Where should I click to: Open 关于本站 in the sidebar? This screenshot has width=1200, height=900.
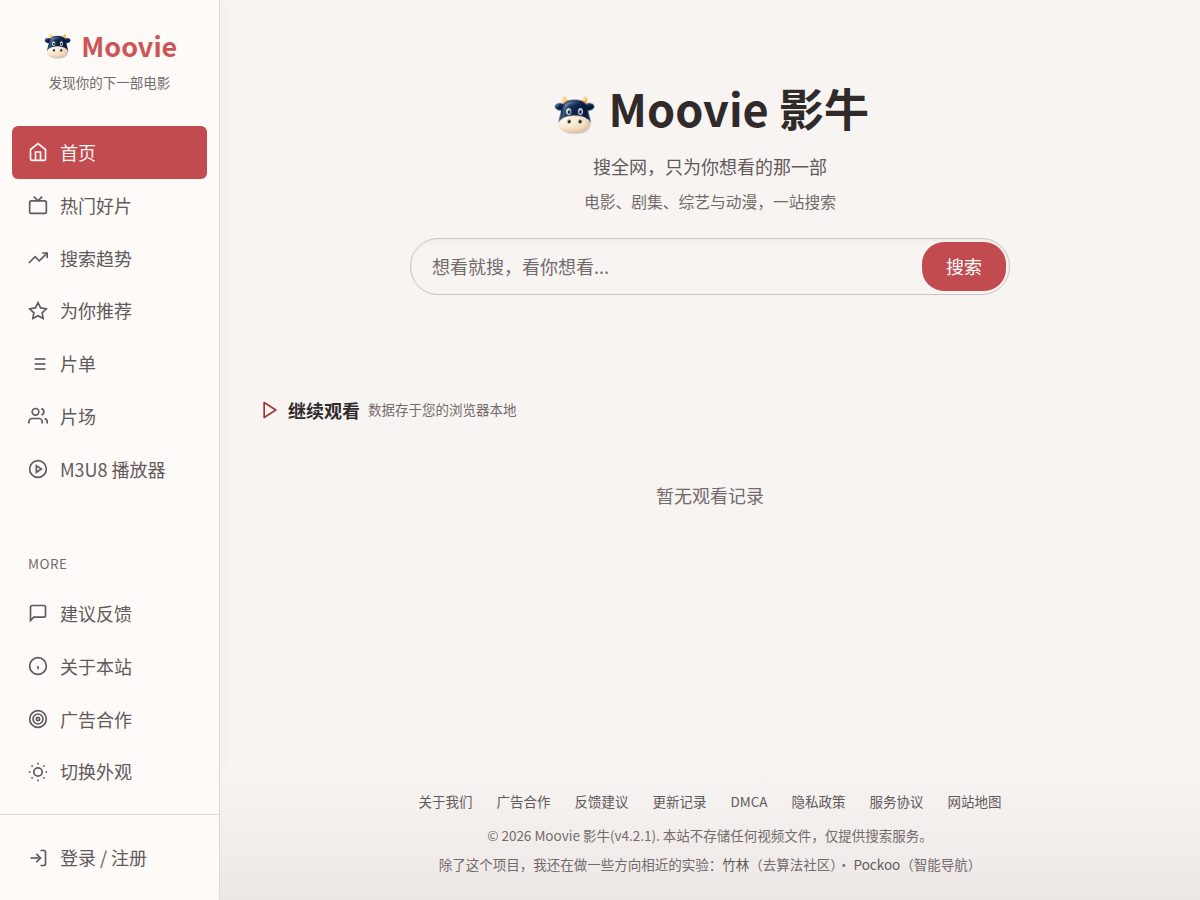pos(109,667)
